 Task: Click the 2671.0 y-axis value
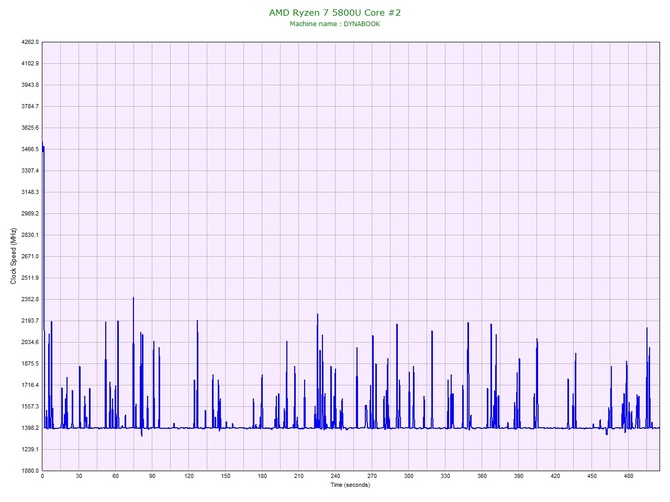tap(30, 256)
